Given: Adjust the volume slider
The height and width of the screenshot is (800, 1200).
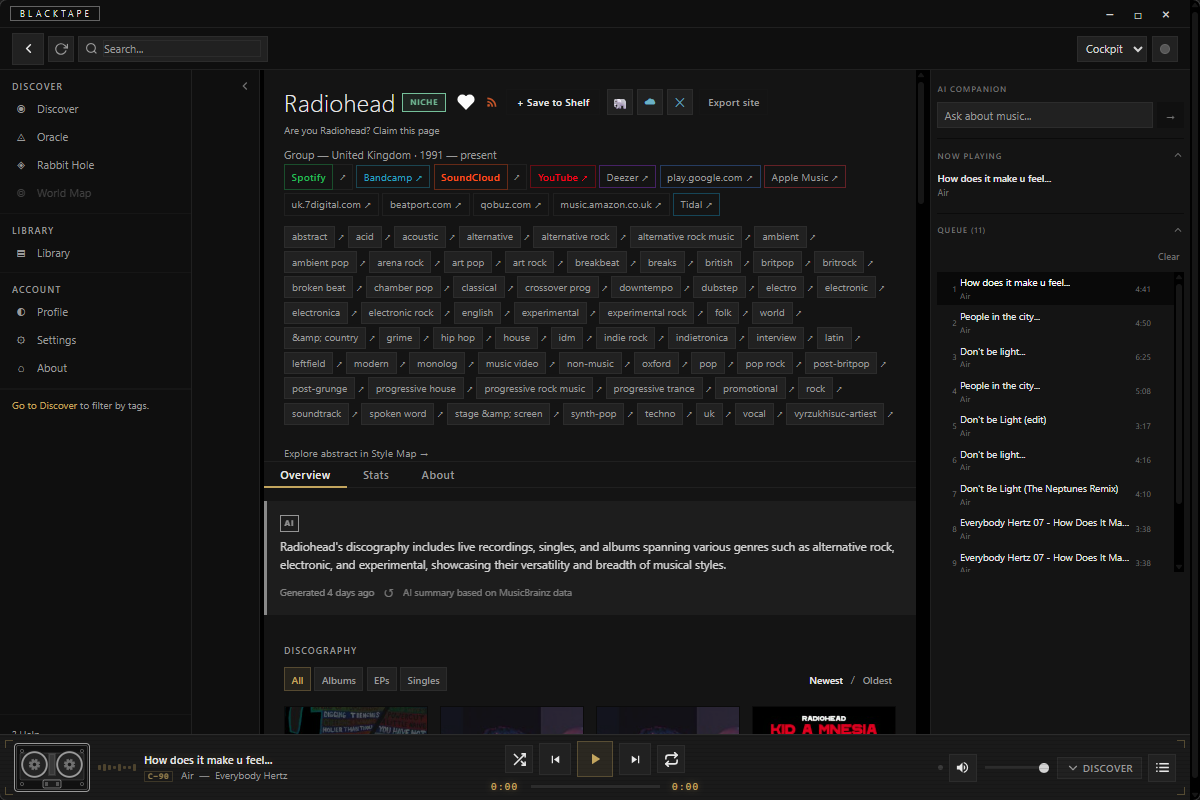Looking at the screenshot, I should click(x=1016, y=768).
